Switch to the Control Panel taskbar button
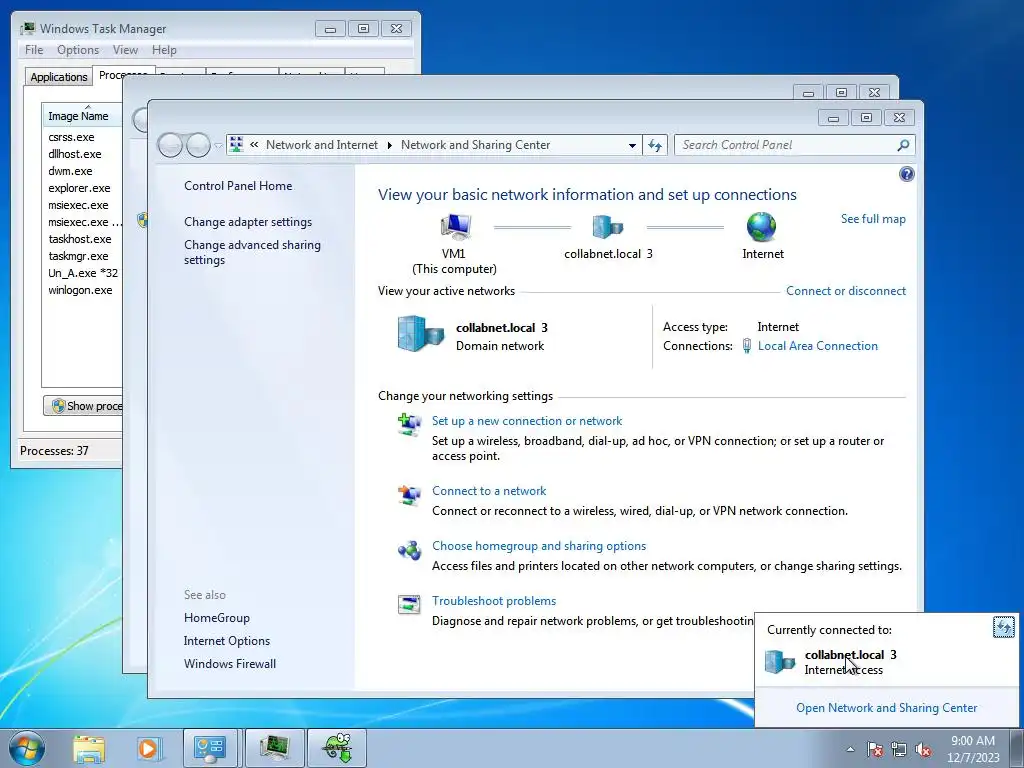This screenshot has width=1024, height=768. click(210, 748)
